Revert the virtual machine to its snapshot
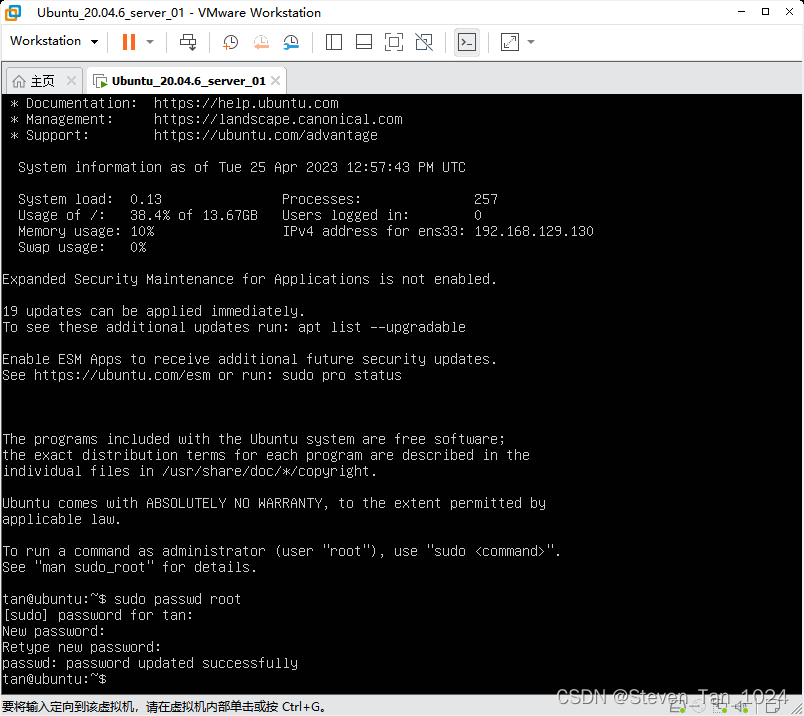Image resolution: width=804 pixels, height=716 pixels. click(261, 42)
